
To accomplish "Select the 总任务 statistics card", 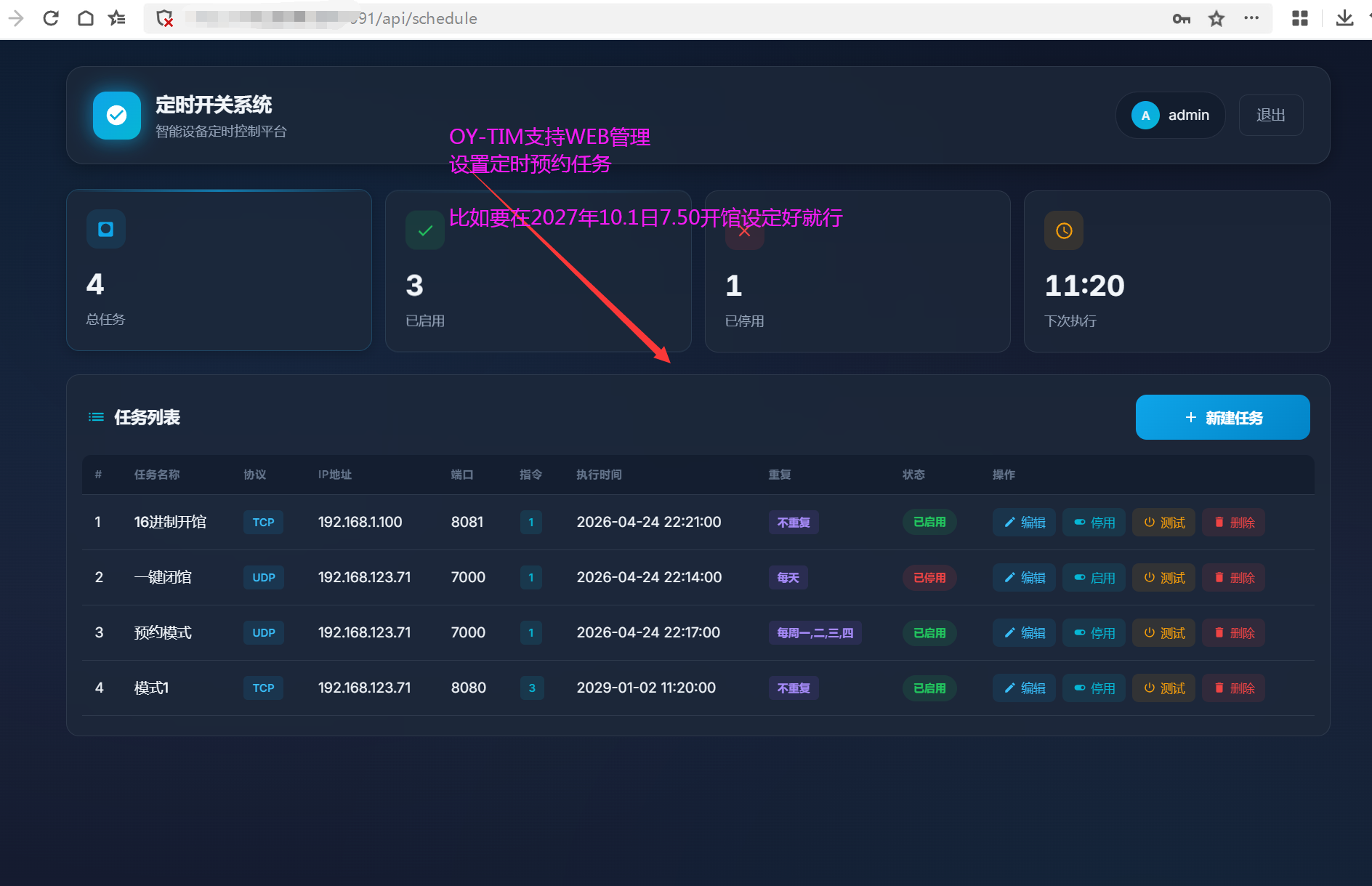I will pyautogui.click(x=219, y=270).
